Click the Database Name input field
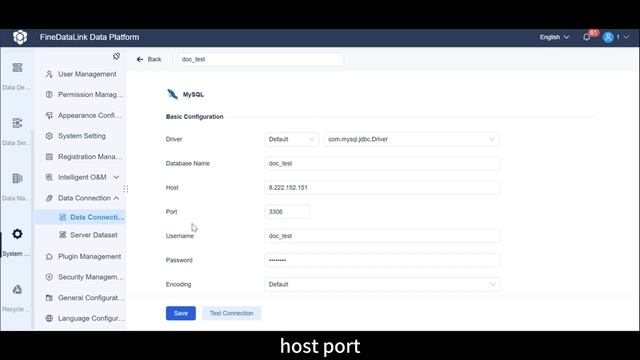The width and height of the screenshot is (640, 360). coord(382,163)
